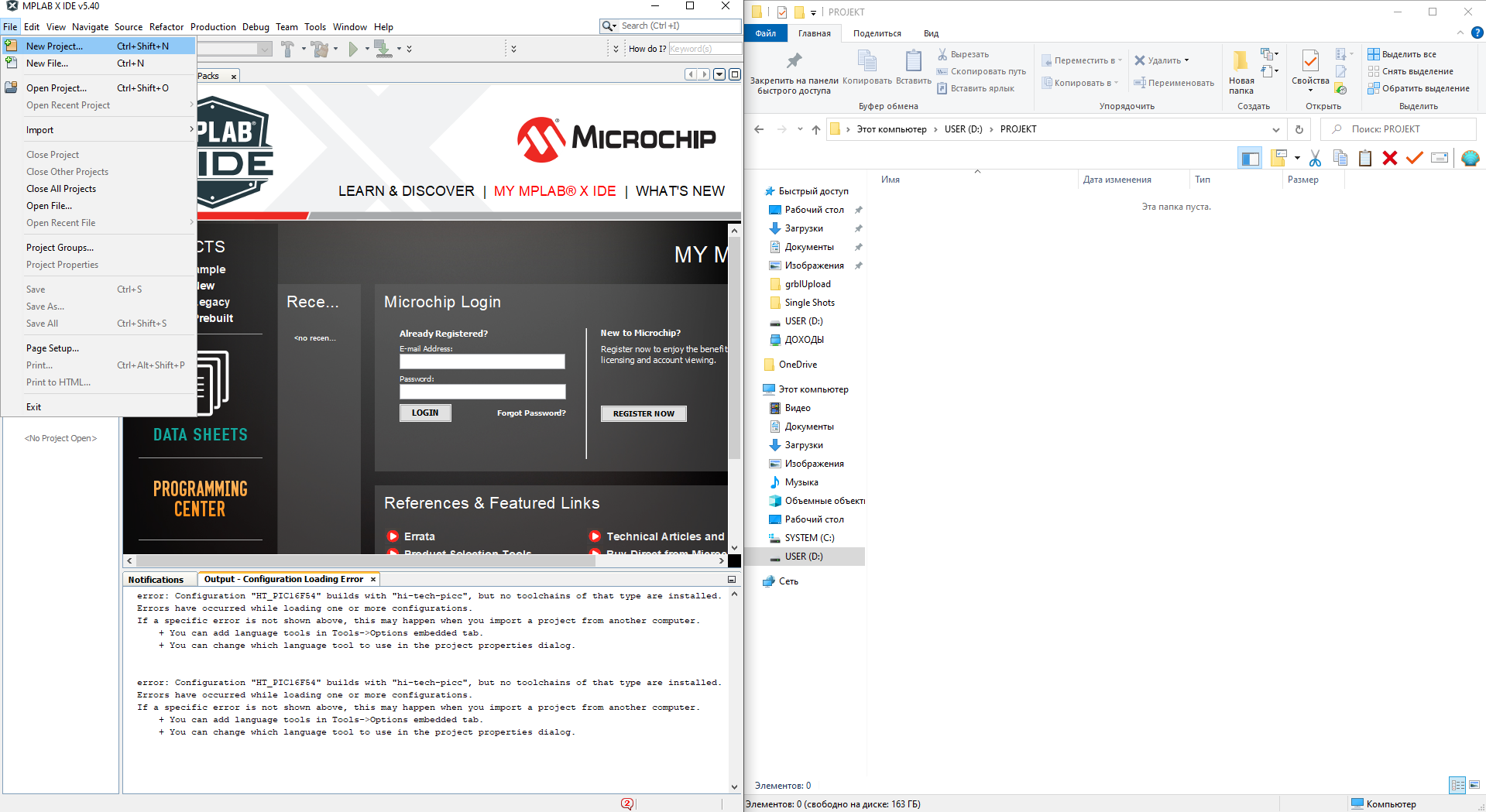Switch to Output Configuration Loading Error tab
The height and width of the screenshot is (812, 1486).
tap(283, 579)
